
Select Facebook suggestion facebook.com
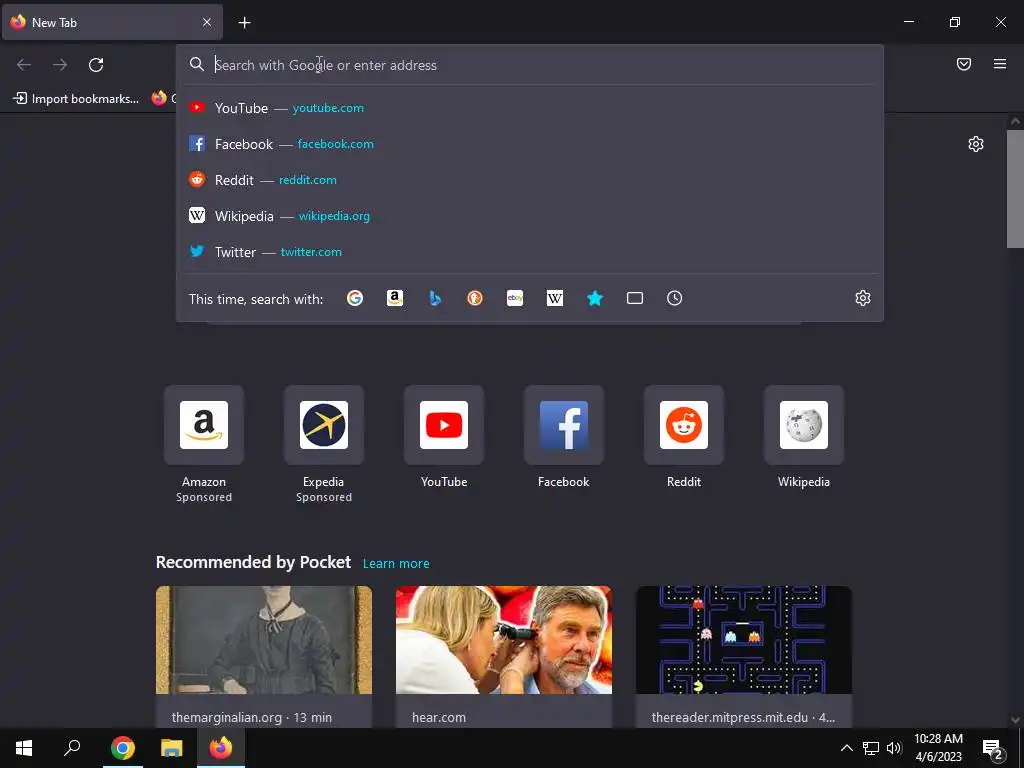point(530,144)
